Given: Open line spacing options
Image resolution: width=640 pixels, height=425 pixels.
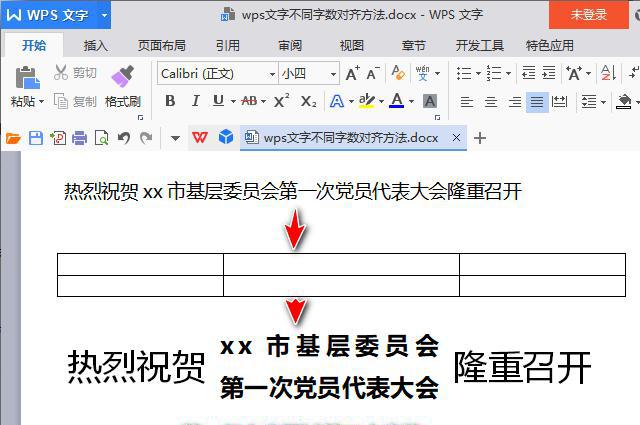Looking at the screenshot, I should pos(589,101).
